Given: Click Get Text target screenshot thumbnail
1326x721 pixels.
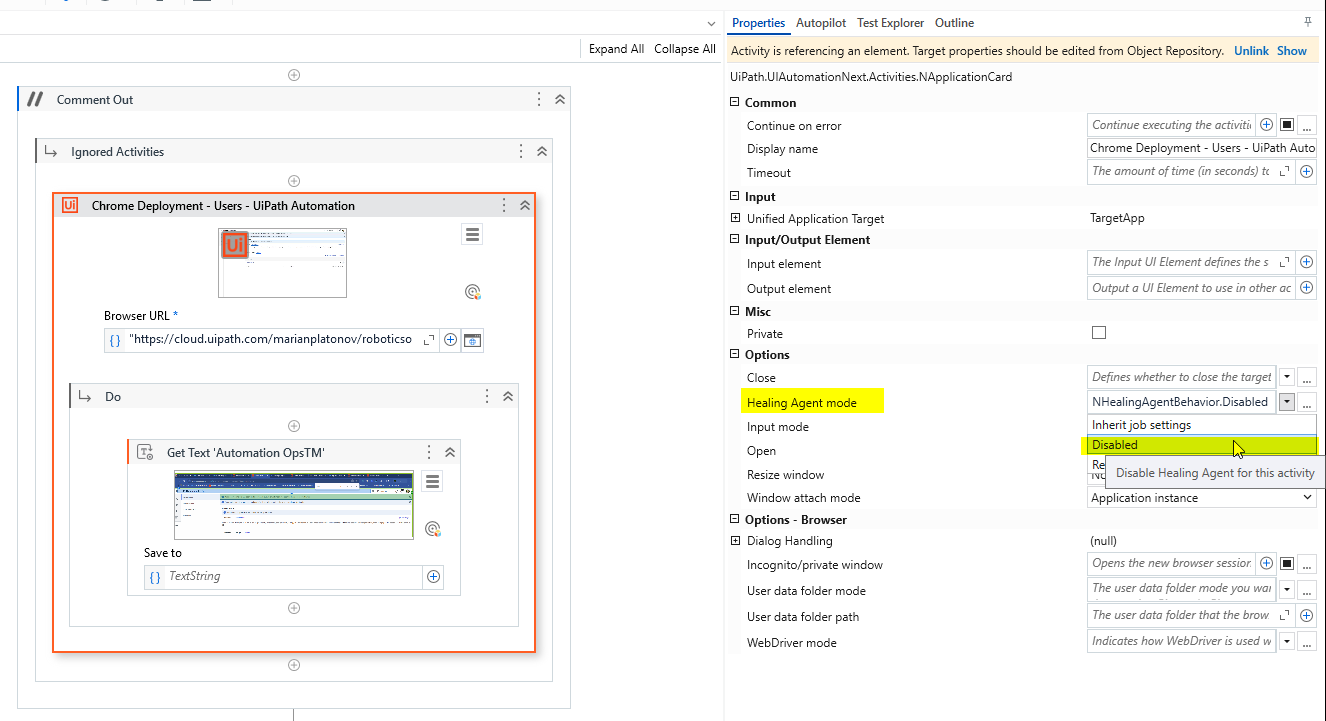Looking at the screenshot, I should tap(294, 506).
